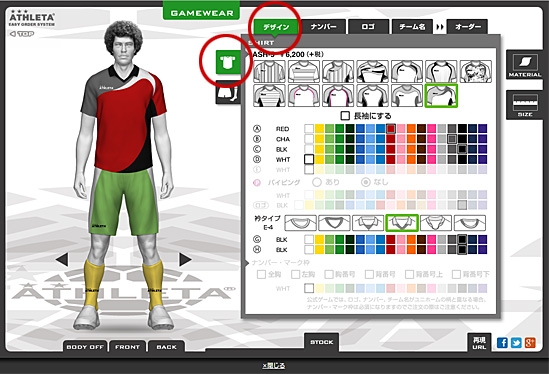Switch to the チーム名 tab
The width and height of the screenshot is (549, 374).
[412, 27]
